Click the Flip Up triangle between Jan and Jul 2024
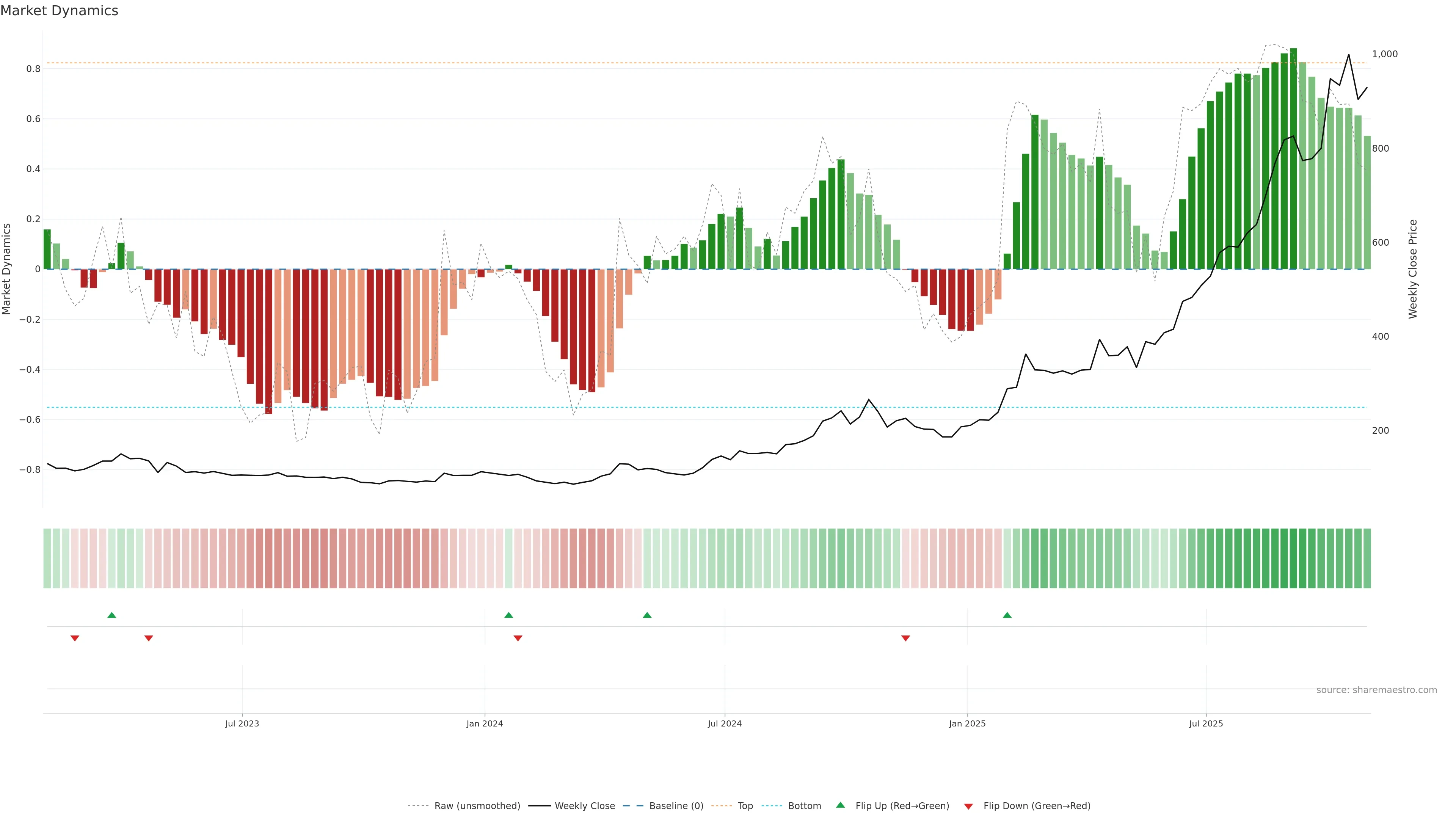1456x819 pixels. [647, 615]
